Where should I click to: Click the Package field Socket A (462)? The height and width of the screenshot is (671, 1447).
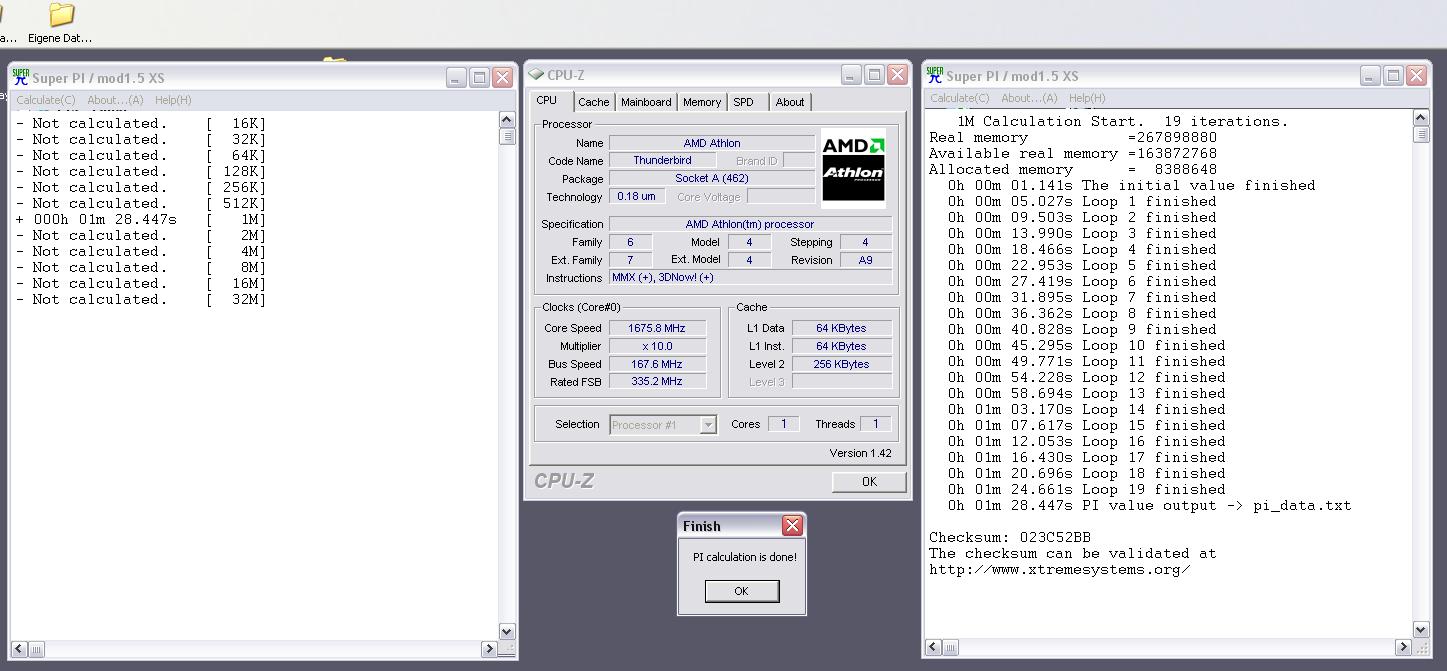coord(712,178)
